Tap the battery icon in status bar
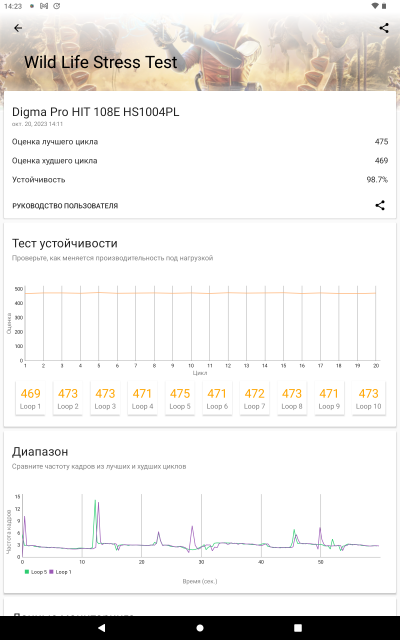This screenshot has width=400, height=640. coord(384,6)
